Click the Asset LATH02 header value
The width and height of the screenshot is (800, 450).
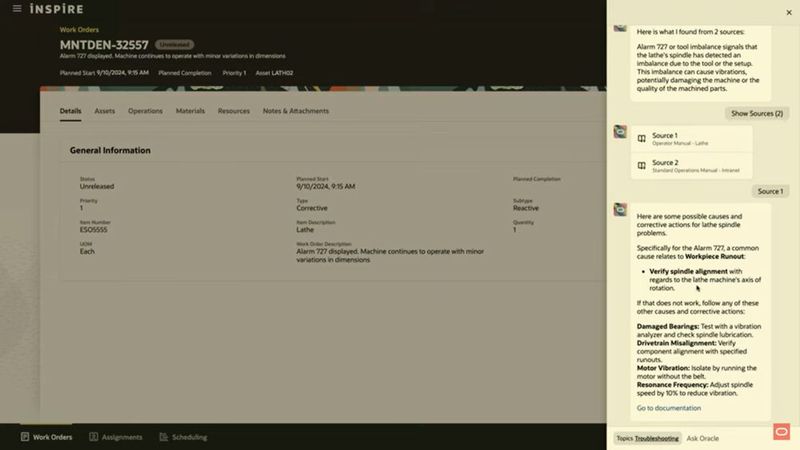(x=274, y=73)
